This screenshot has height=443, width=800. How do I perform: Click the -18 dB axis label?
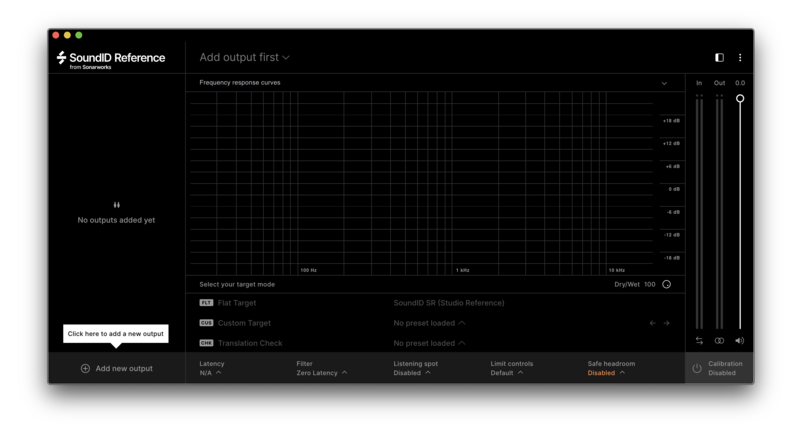click(x=672, y=258)
